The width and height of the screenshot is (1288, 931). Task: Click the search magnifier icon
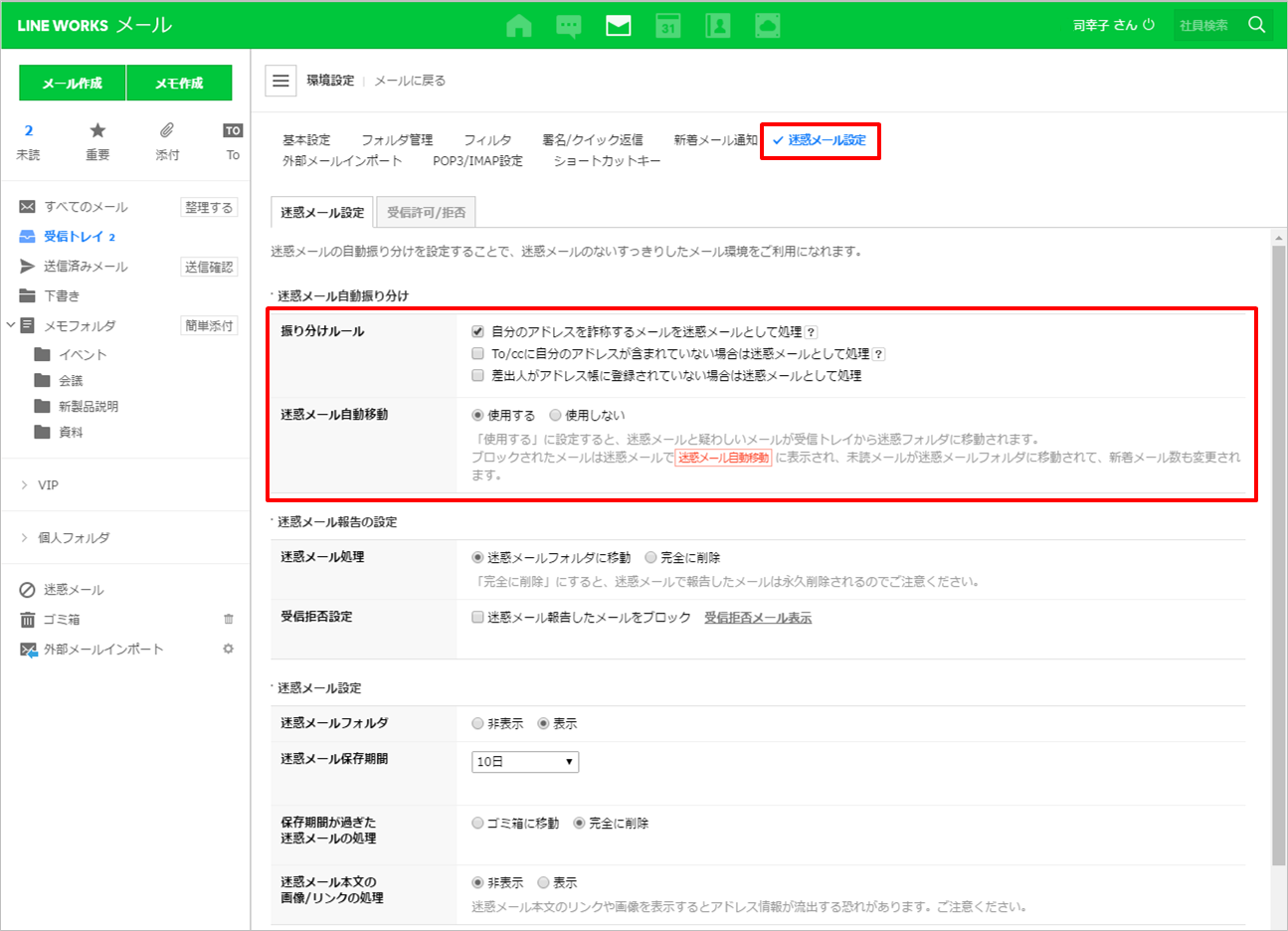(1257, 25)
